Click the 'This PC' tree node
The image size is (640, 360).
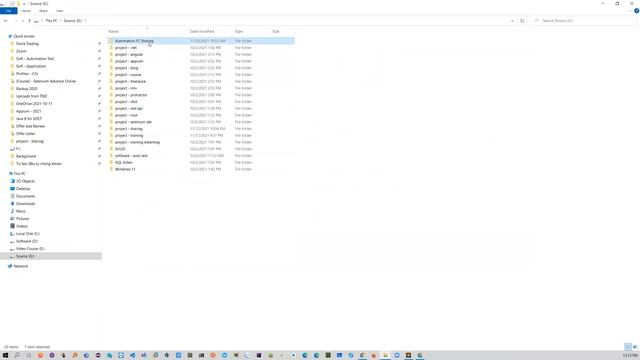point(19,173)
